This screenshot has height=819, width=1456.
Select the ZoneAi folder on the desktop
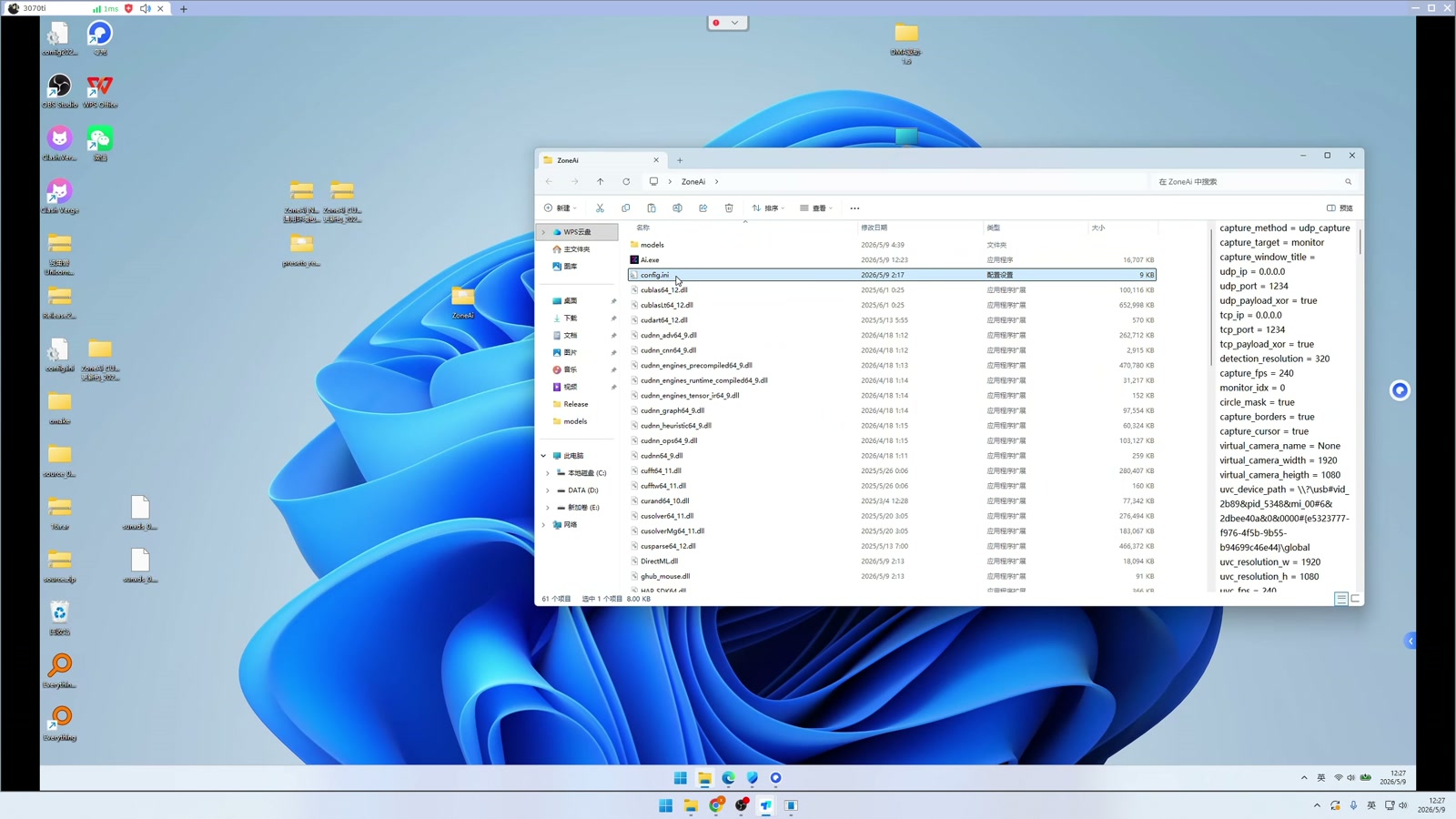tap(463, 302)
